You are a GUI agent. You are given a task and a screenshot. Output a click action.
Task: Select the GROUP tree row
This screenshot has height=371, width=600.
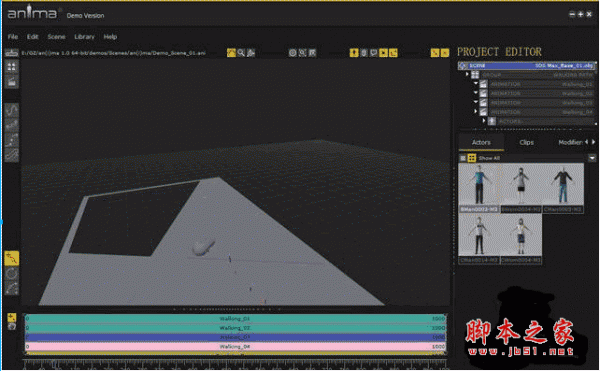click(x=533, y=75)
